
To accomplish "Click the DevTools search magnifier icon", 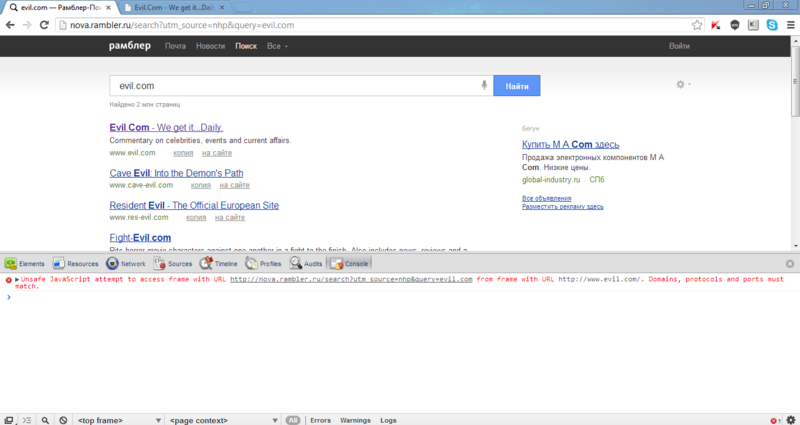I will coord(45,420).
